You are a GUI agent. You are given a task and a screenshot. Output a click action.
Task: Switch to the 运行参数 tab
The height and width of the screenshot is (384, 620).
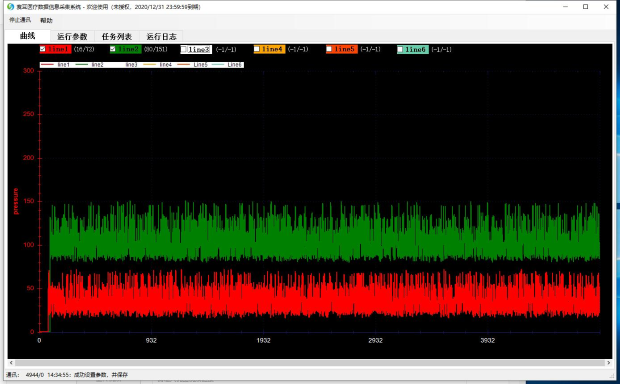pyautogui.click(x=72, y=36)
